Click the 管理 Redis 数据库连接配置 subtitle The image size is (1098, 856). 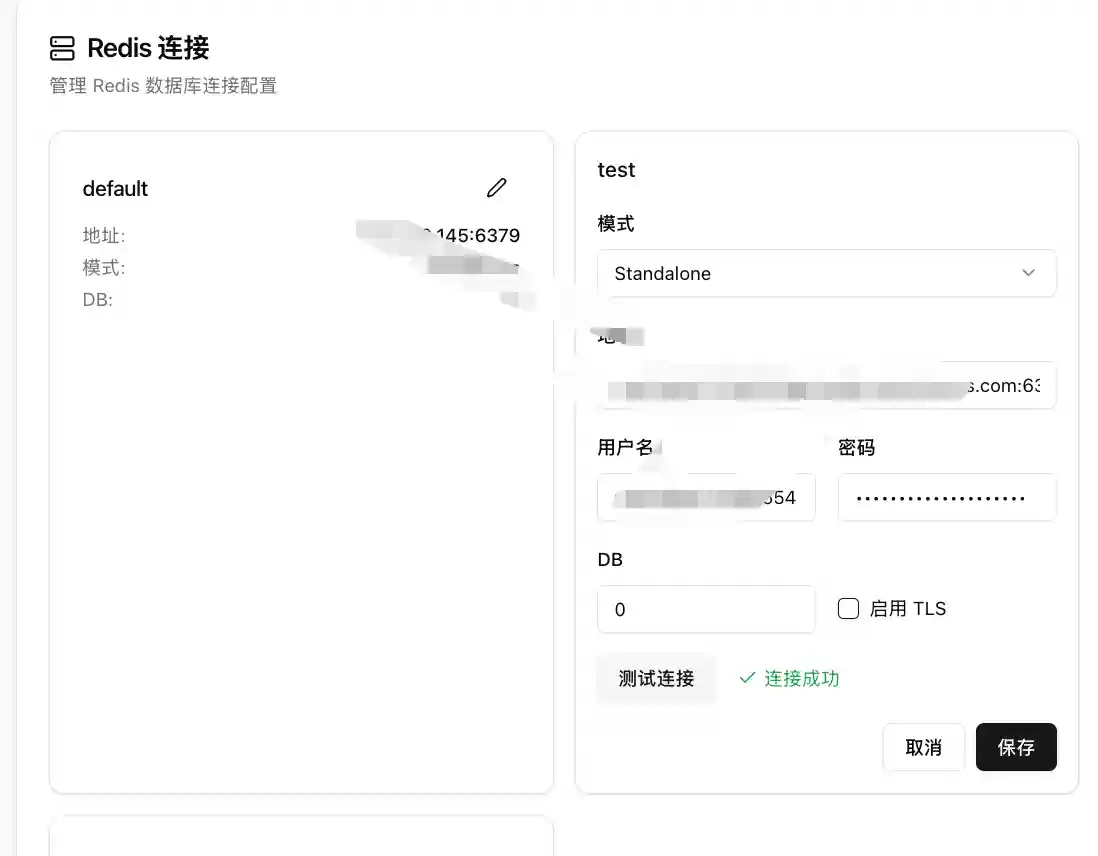click(x=163, y=85)
